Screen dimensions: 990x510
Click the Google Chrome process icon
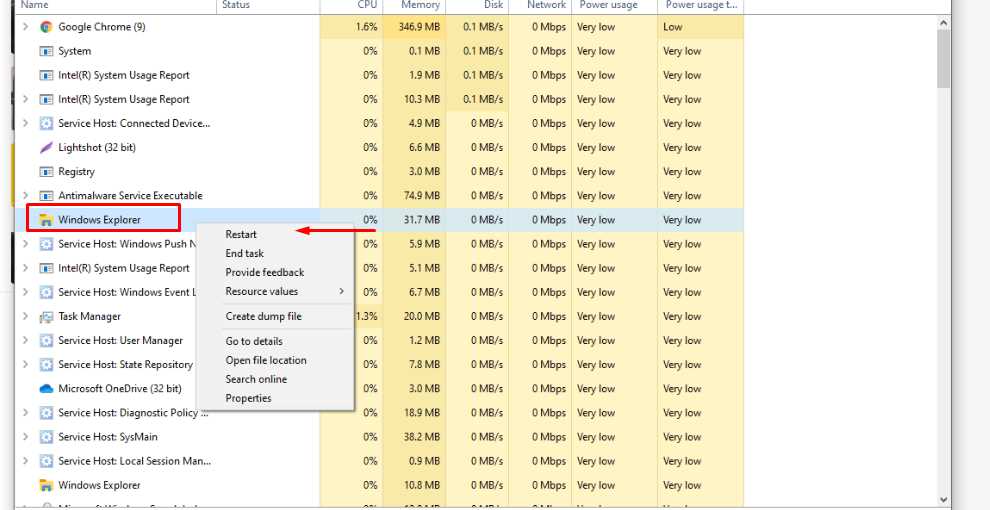tap(46, 27)
